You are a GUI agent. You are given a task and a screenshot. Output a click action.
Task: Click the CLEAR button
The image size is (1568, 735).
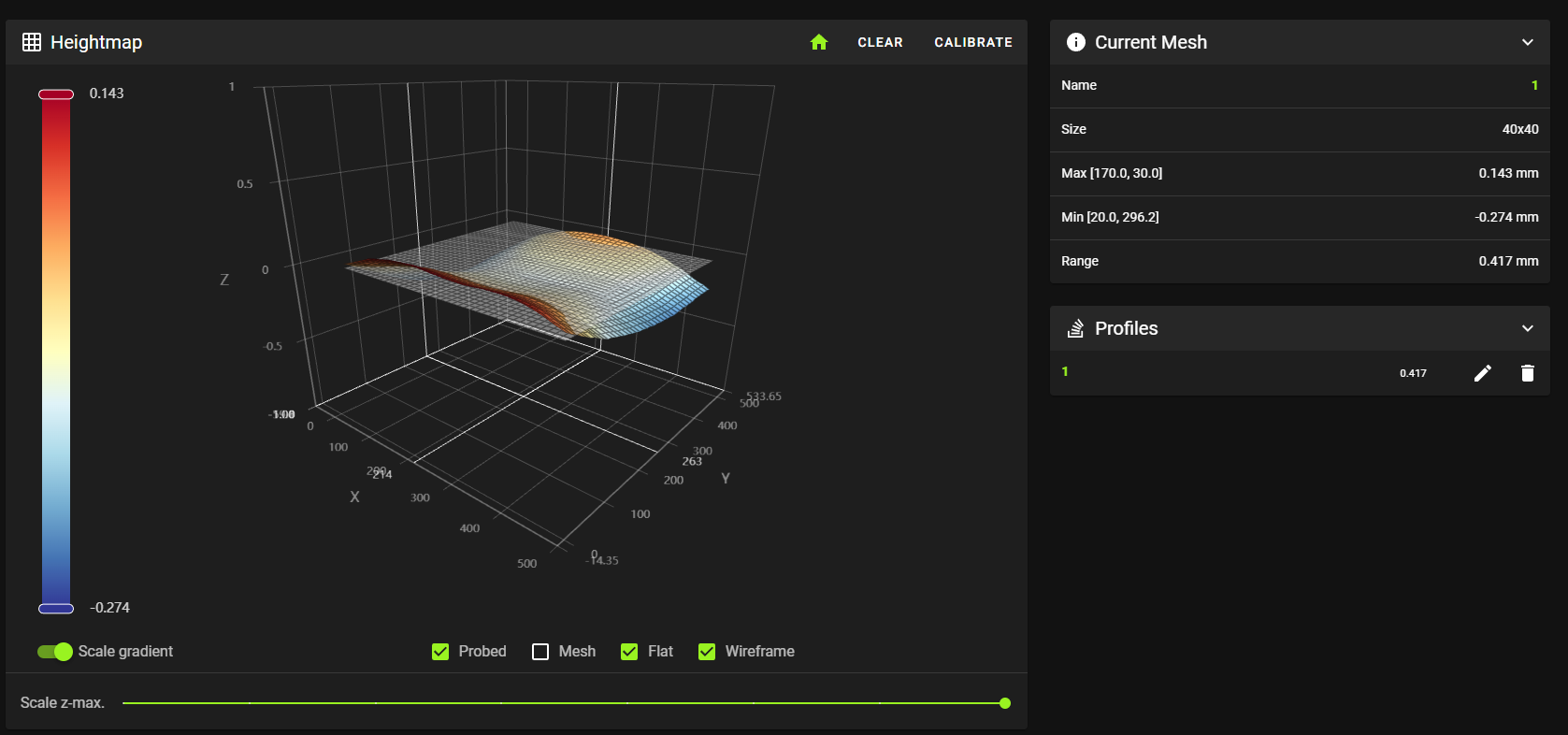tap(880, 42)
